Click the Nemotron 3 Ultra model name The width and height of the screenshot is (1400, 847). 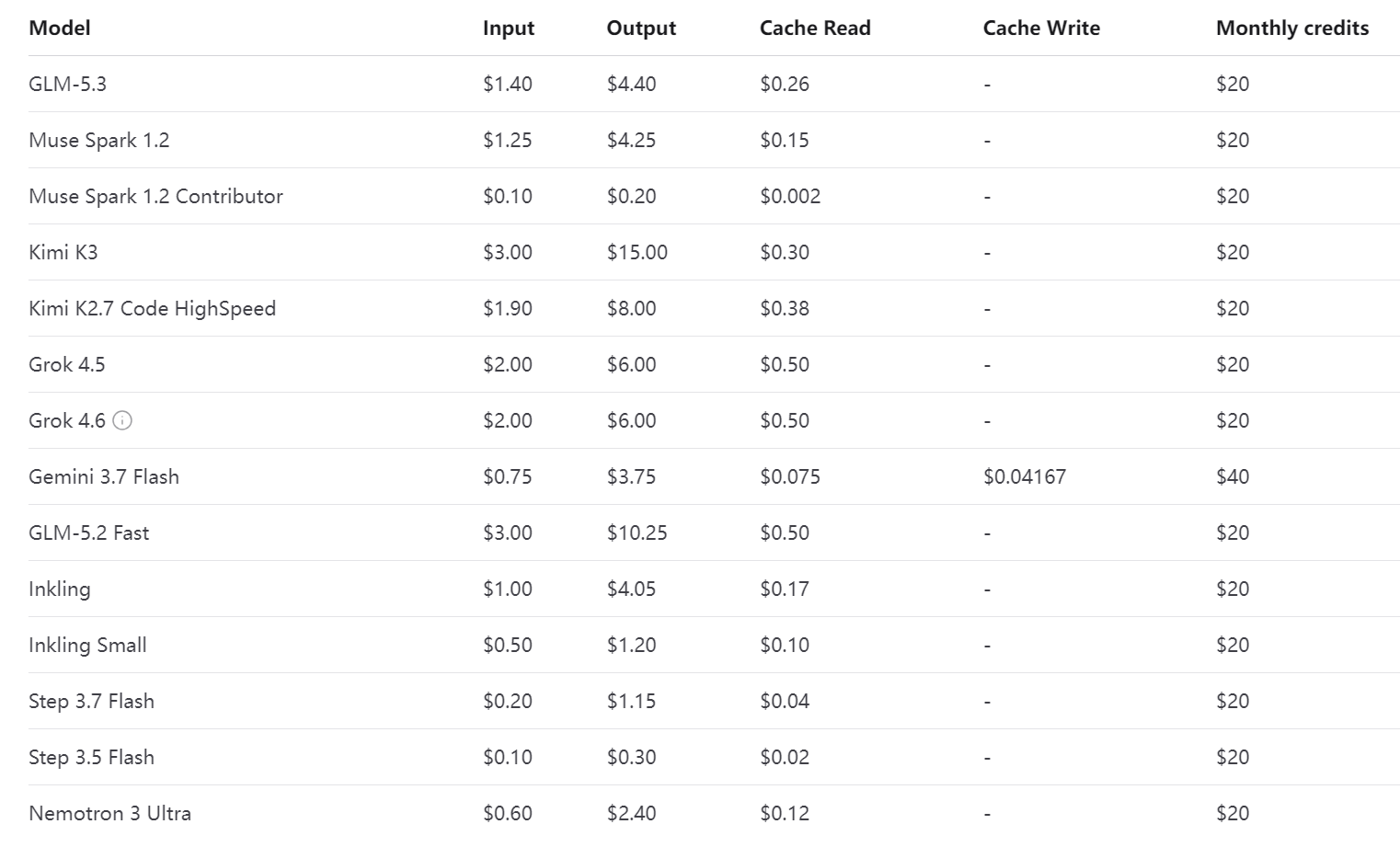pyautogui.click(x=110, y=813)
